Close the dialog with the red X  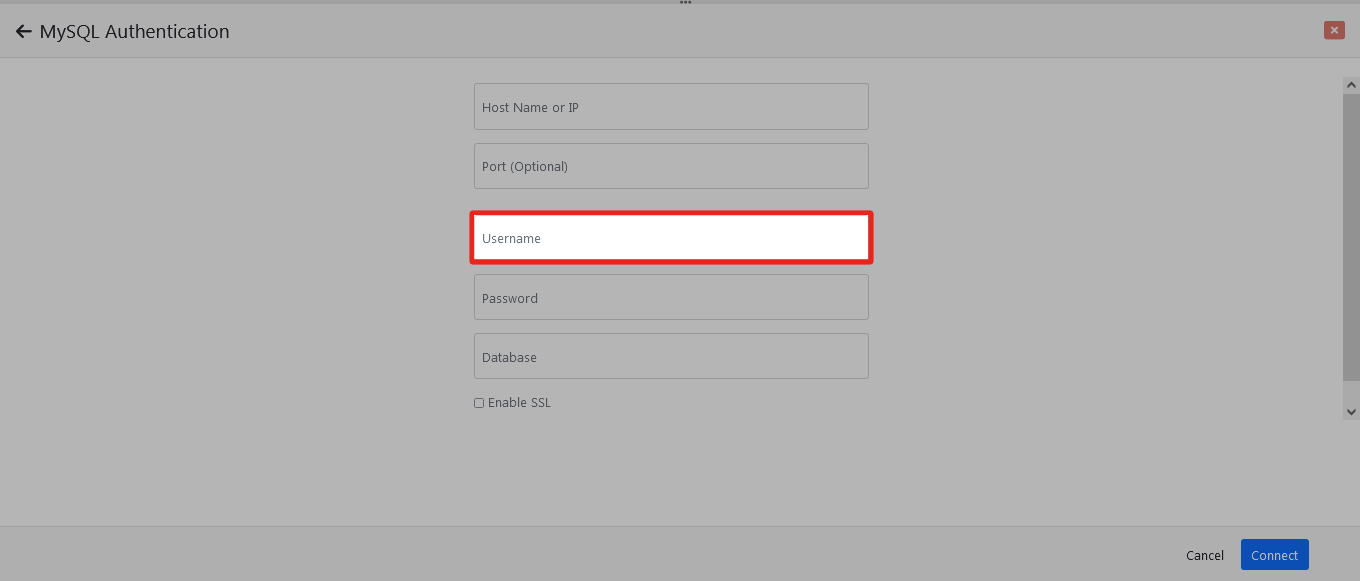pos(1334,30)
